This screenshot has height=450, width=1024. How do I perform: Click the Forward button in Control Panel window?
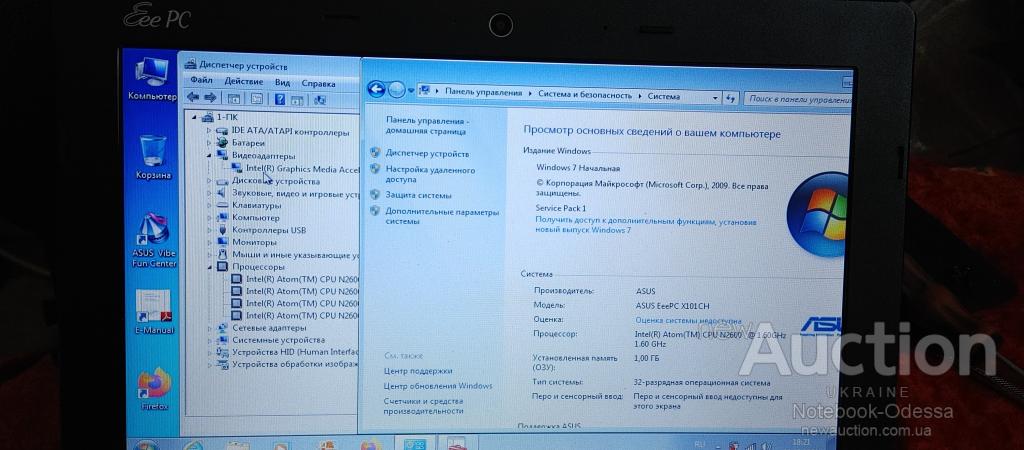pyautogui.click(x=396, y=90)
